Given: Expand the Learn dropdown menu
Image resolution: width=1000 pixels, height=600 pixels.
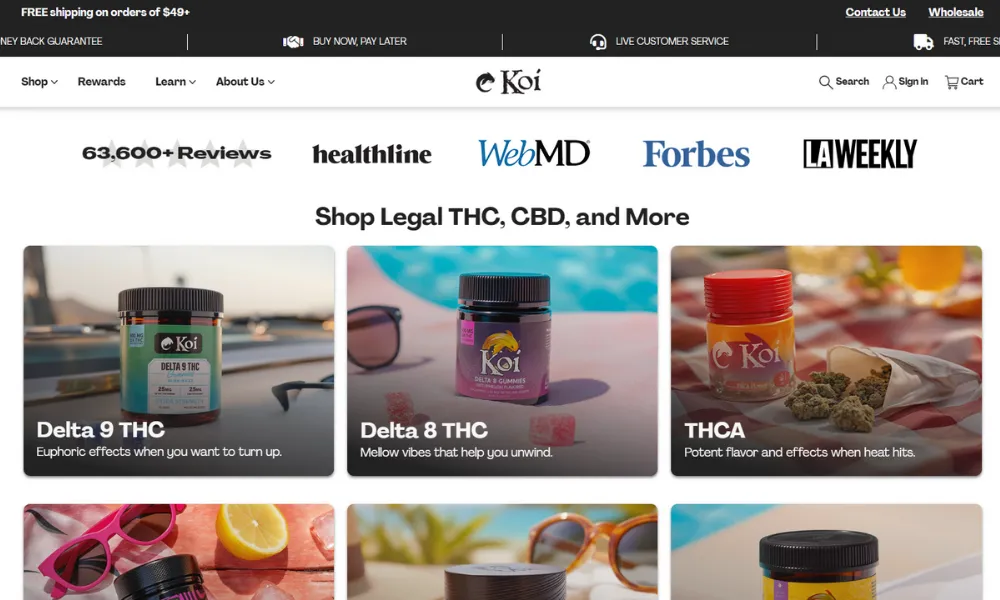Looking at the screenshot, I should pos(175,82).
